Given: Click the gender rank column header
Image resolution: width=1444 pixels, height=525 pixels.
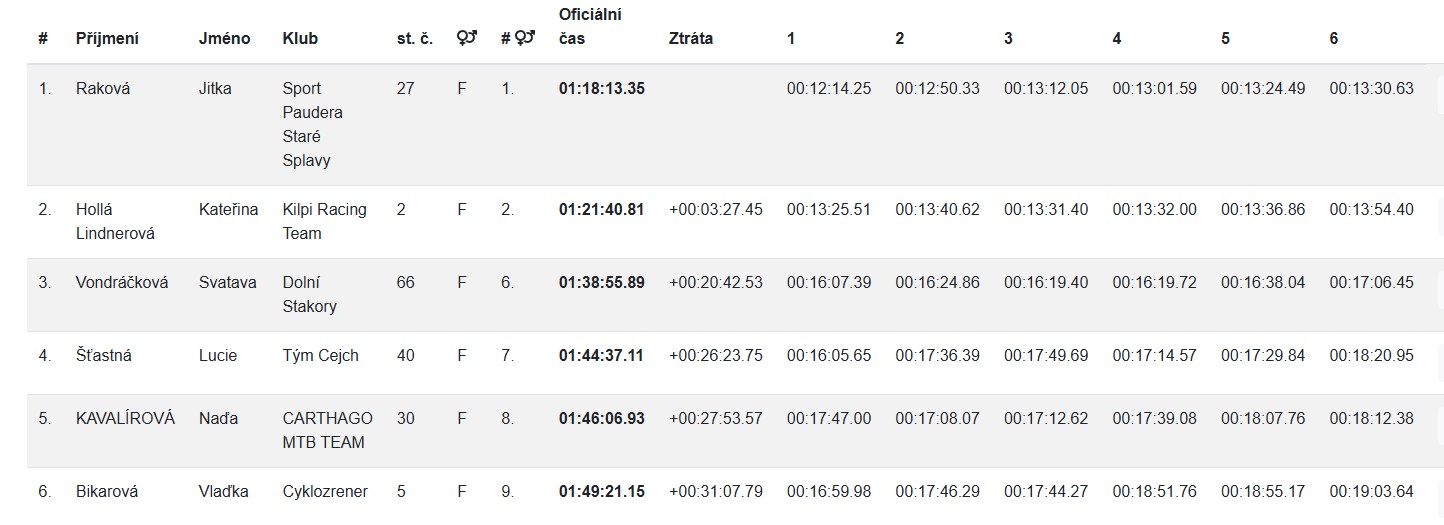Looking at the screenshot, I should [x=519, y=39].
